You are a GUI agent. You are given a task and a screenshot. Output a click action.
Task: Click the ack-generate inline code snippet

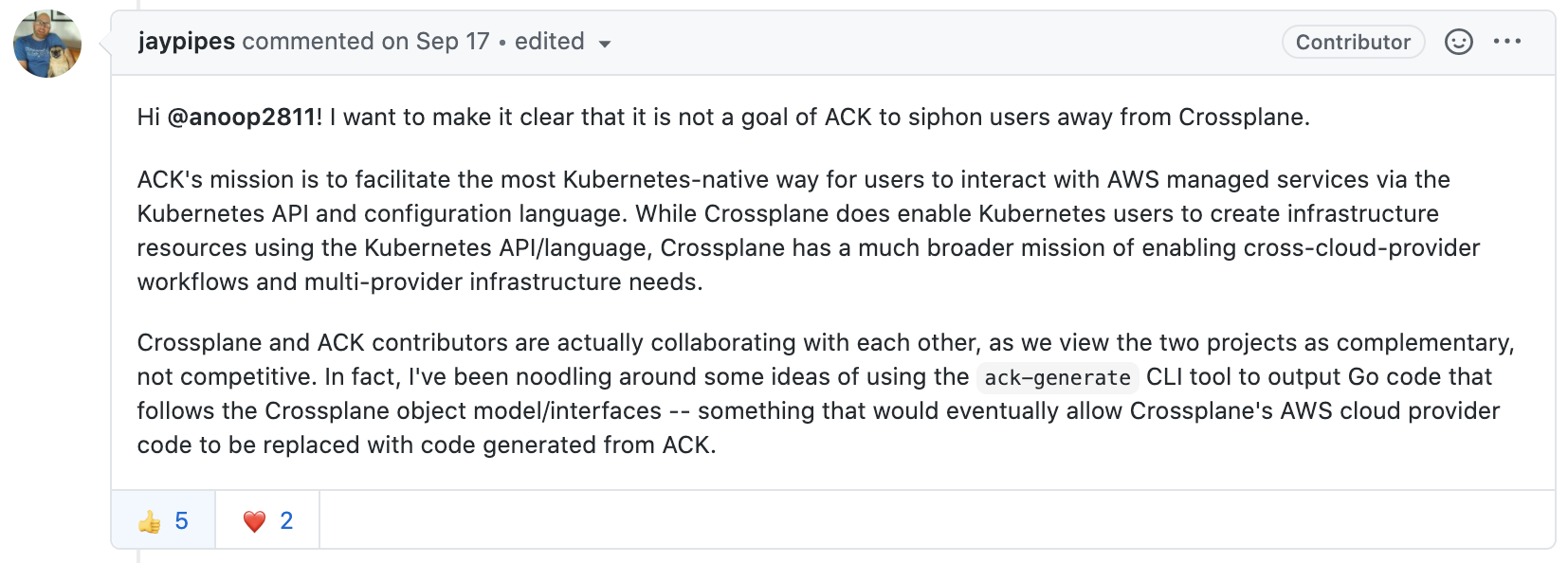tap(1057, 377)
